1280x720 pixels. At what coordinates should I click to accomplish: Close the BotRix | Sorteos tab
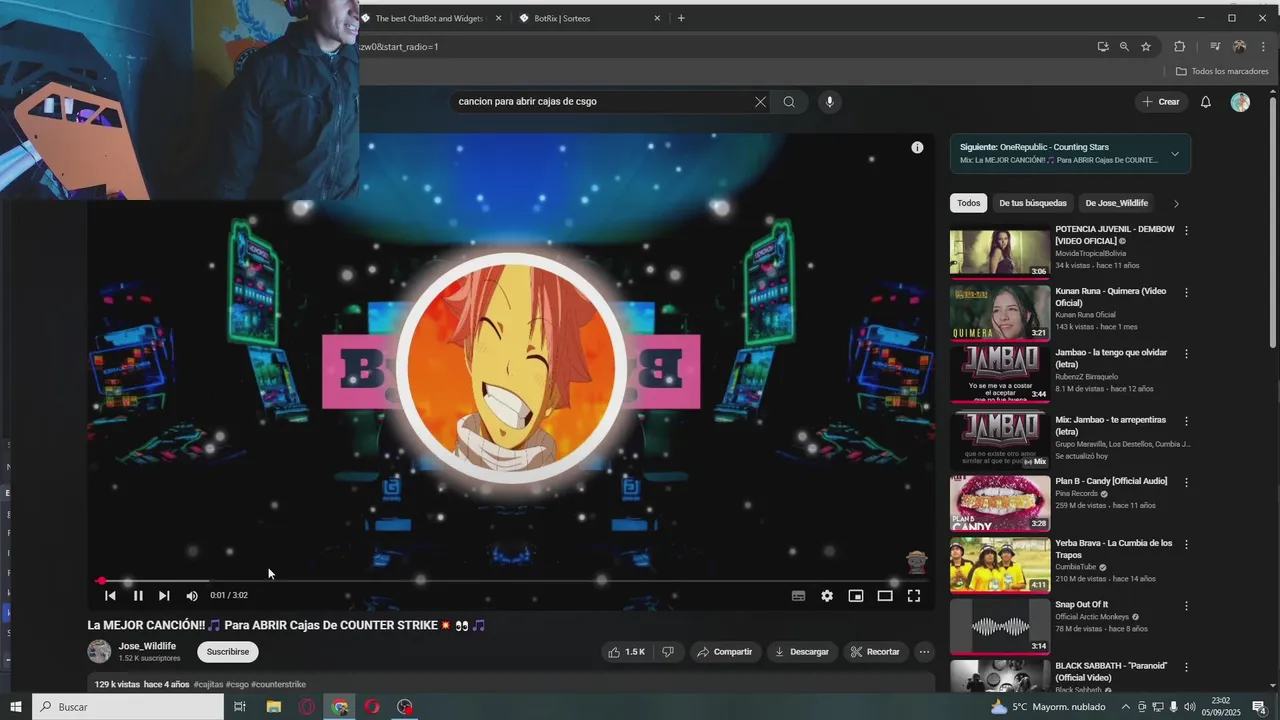[657, 18]
